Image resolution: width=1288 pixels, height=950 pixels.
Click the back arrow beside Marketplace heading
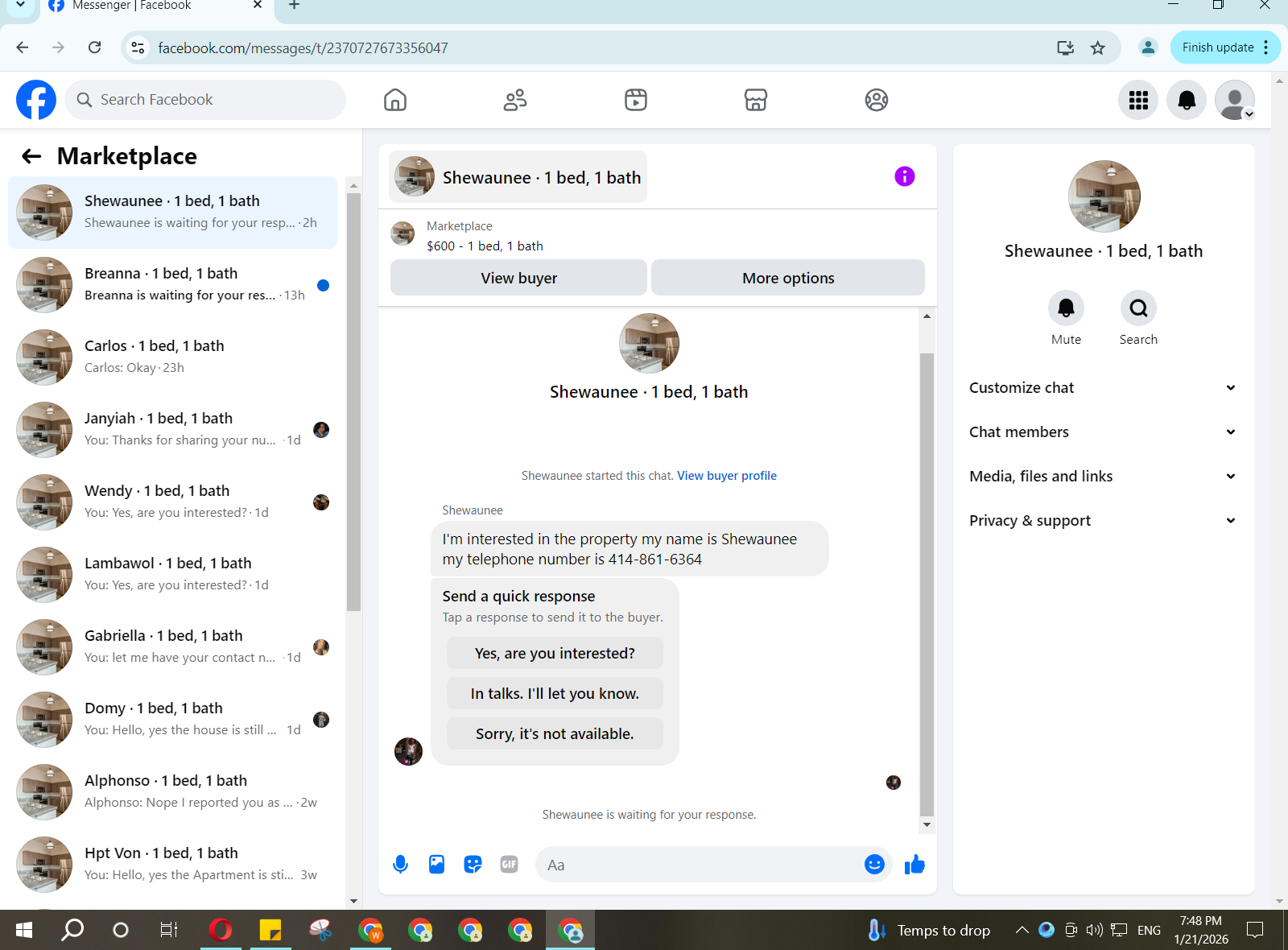pos(31,156)
